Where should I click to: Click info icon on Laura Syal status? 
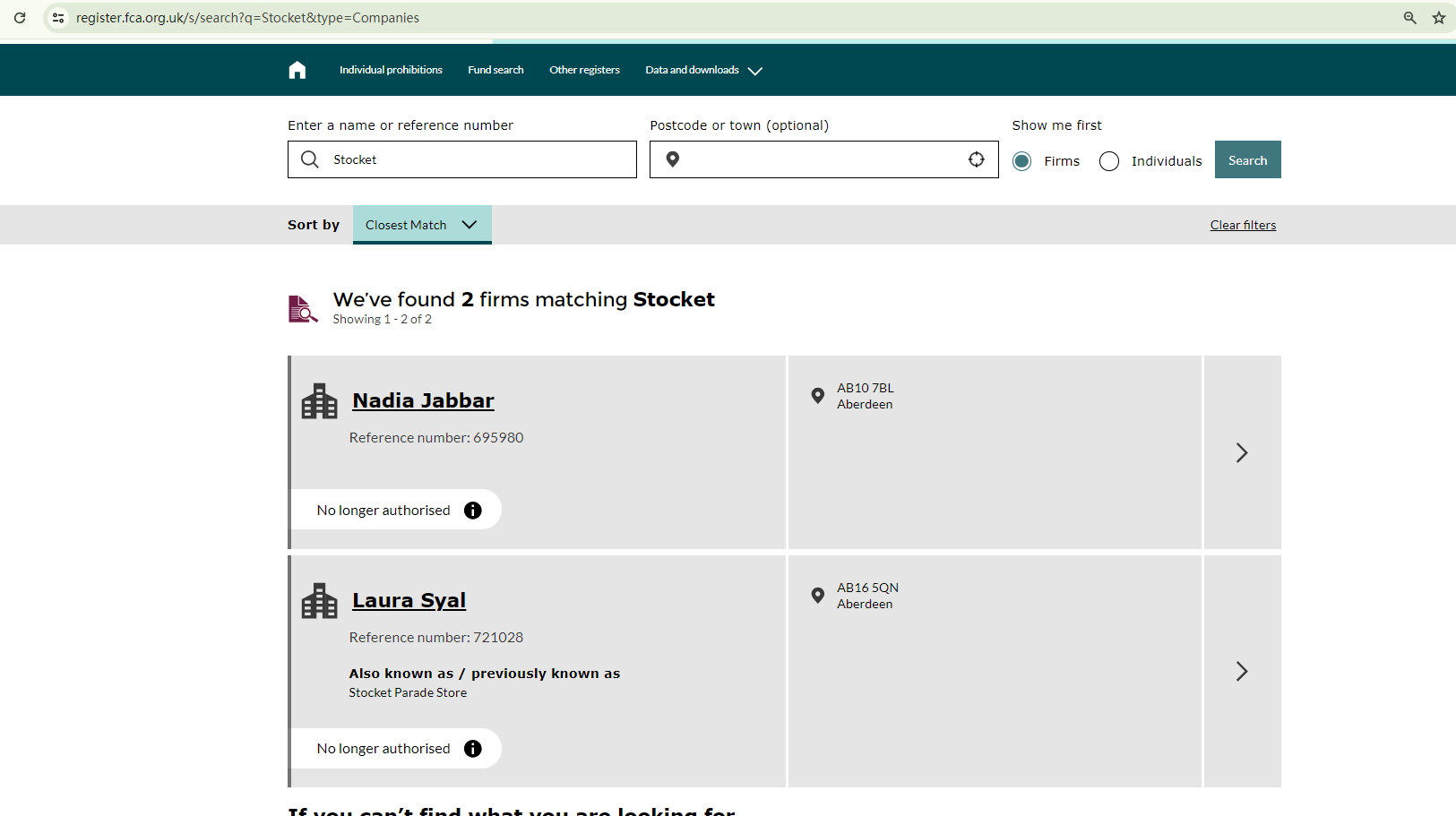[473, 749]
